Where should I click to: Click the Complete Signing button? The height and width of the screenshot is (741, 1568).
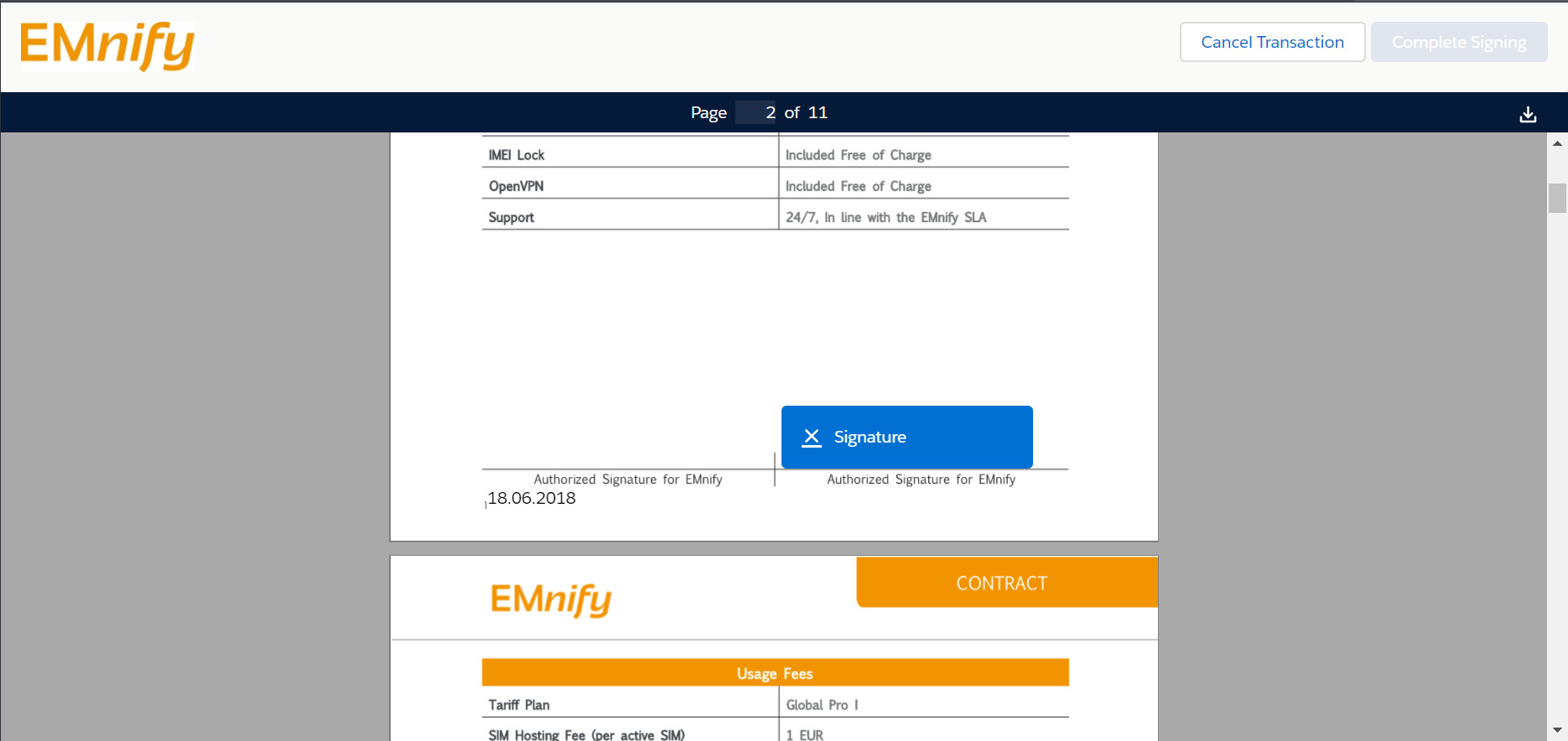[x=1459, y=42]
